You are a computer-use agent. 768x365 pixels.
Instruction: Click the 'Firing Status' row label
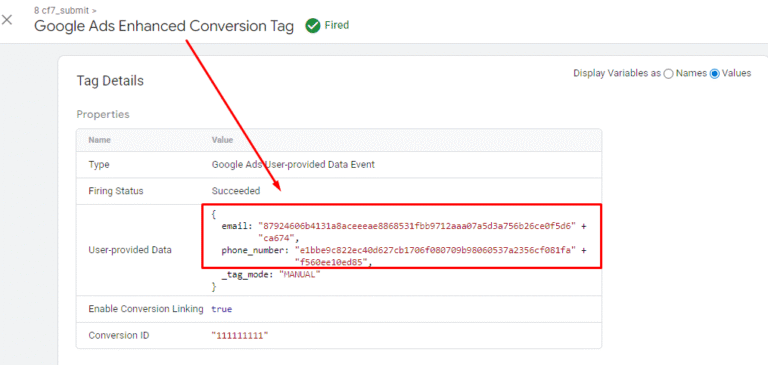click(x=116, y=191)
